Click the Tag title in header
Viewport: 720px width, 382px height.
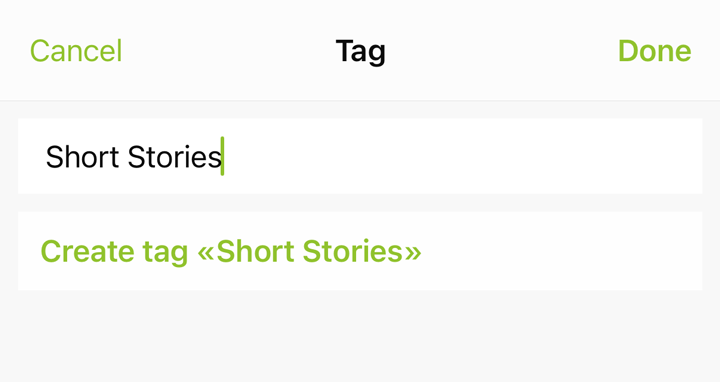pyautogui.click(x=360, y=51)
